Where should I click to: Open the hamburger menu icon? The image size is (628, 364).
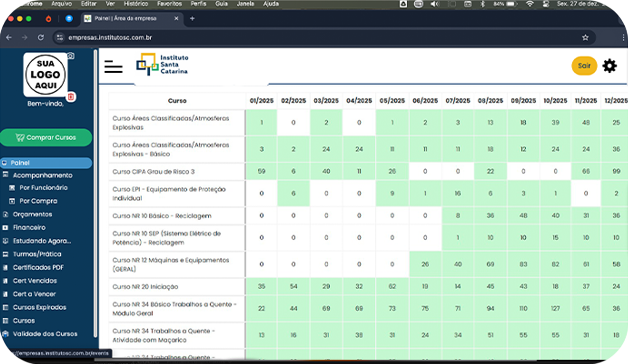113,66
